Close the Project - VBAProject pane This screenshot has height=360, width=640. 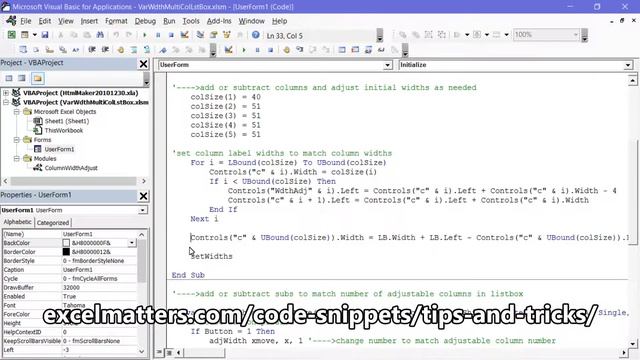tap(143, 64)
